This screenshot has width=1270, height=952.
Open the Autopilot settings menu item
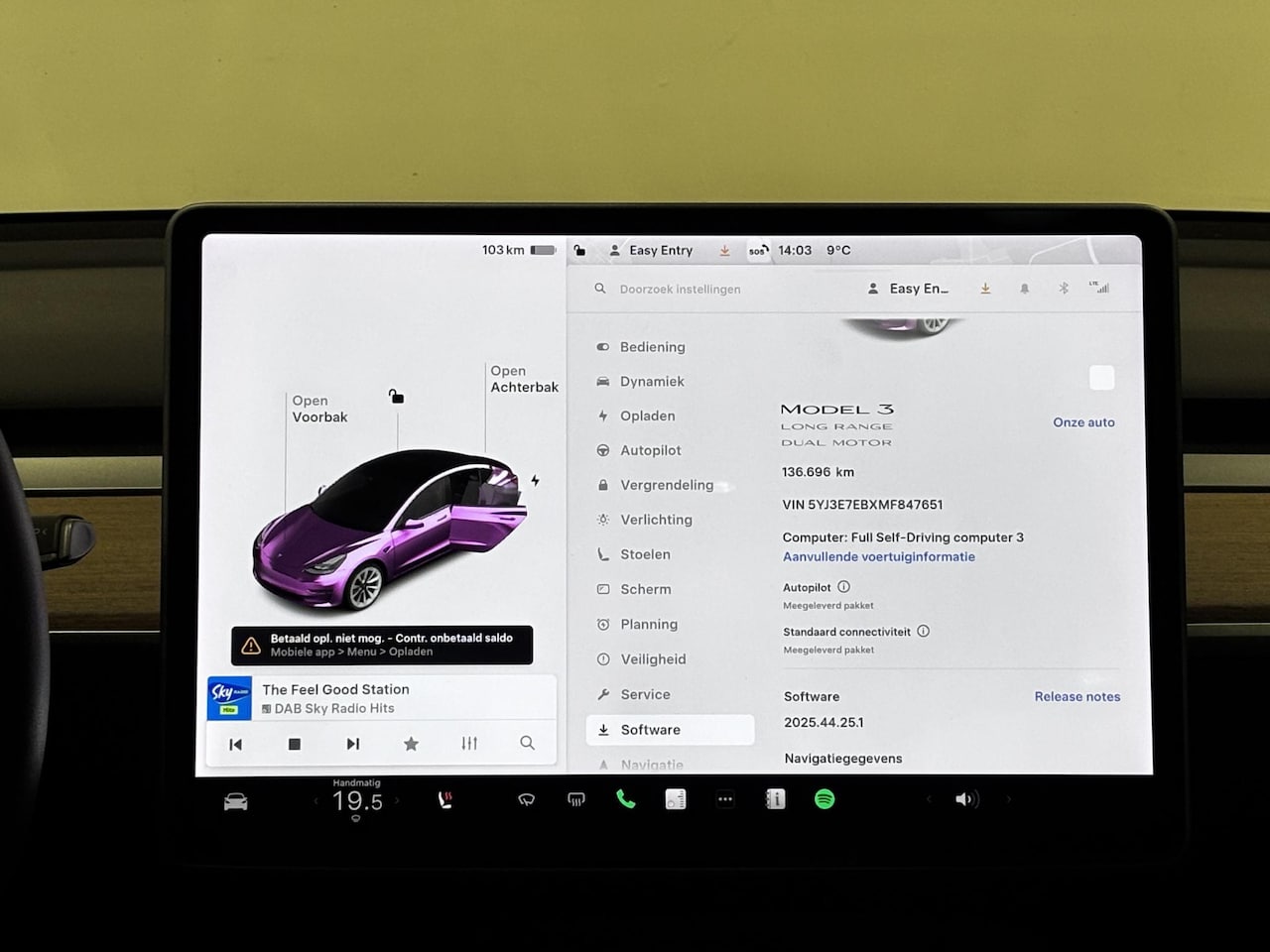tap(650, 450)
